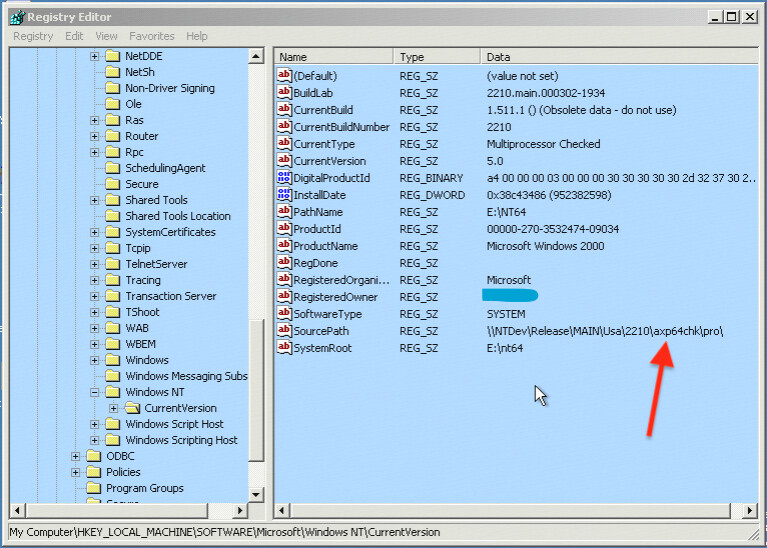The width and height of the screenshot is (767, 548).
Task: Select the open CurrentVersion folder icon
Action: point(132,408)
